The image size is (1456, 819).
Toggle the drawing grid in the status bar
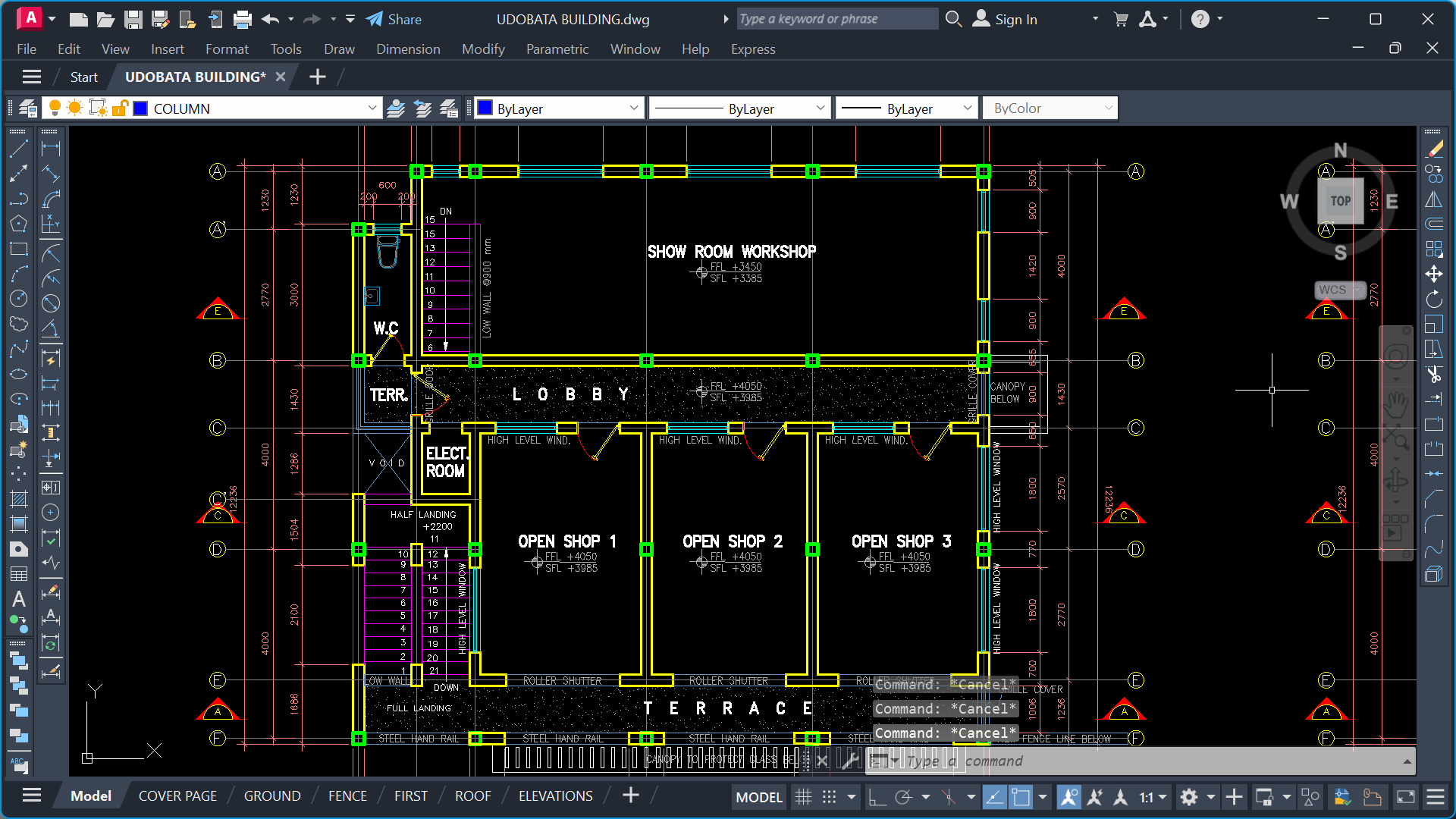tap(803, 797)
